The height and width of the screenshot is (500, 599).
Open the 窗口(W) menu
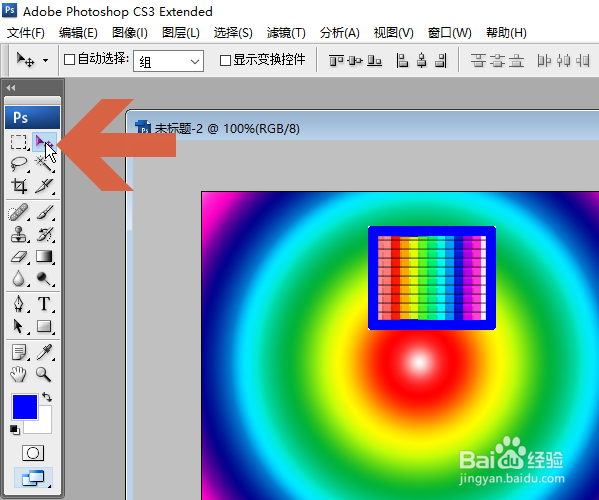(x=450, y=33)
